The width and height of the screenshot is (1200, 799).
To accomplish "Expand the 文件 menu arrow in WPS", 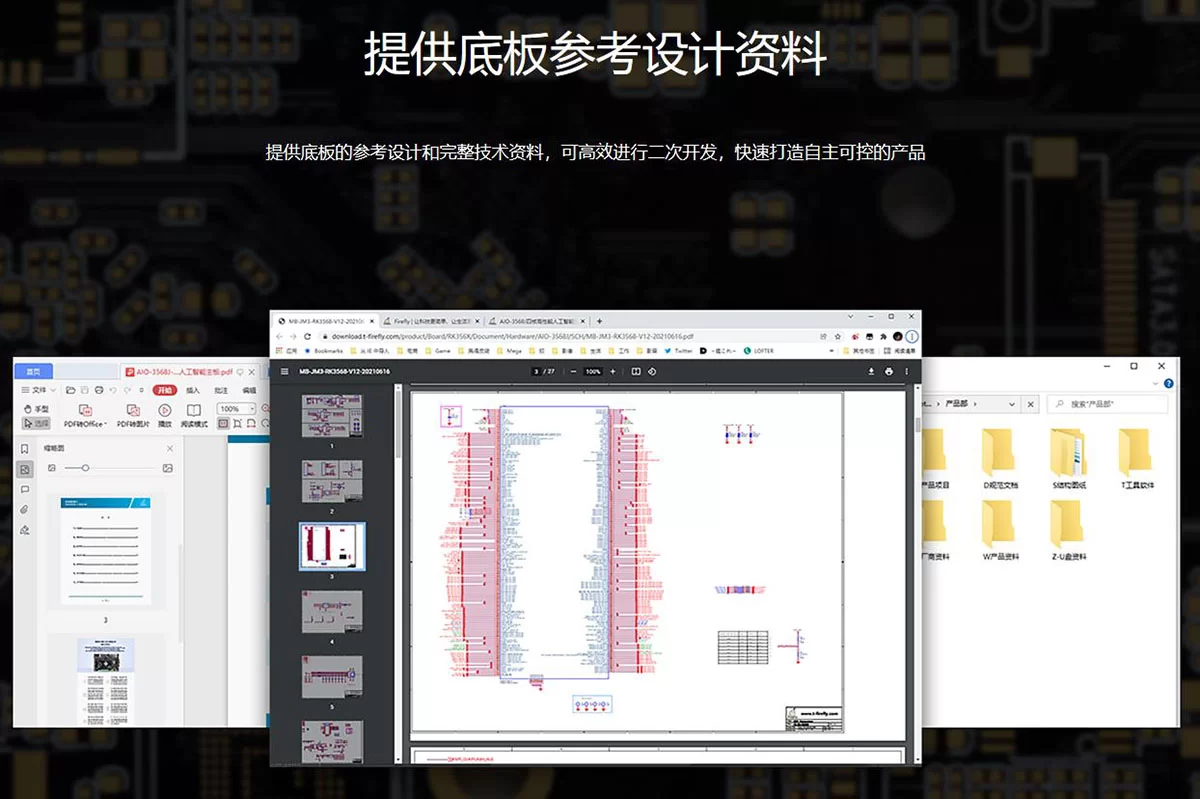I will 53,390.
